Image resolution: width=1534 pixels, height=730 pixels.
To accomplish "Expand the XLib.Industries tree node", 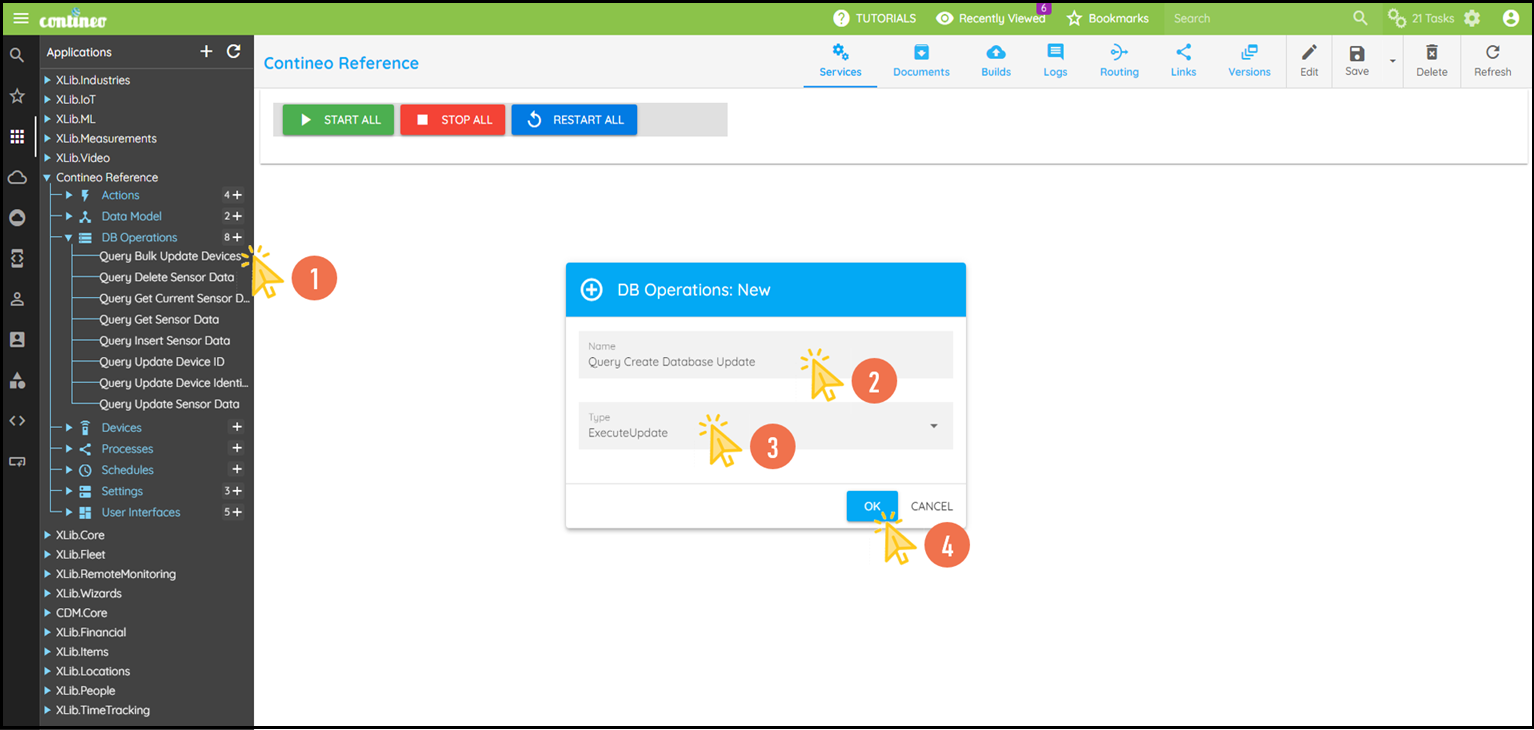I will [47, 80].
